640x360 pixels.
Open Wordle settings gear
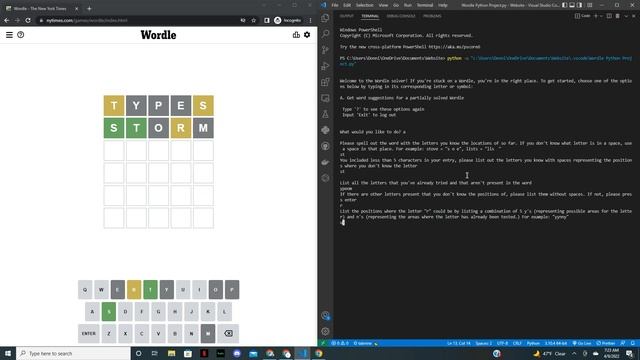click(307, 35)
